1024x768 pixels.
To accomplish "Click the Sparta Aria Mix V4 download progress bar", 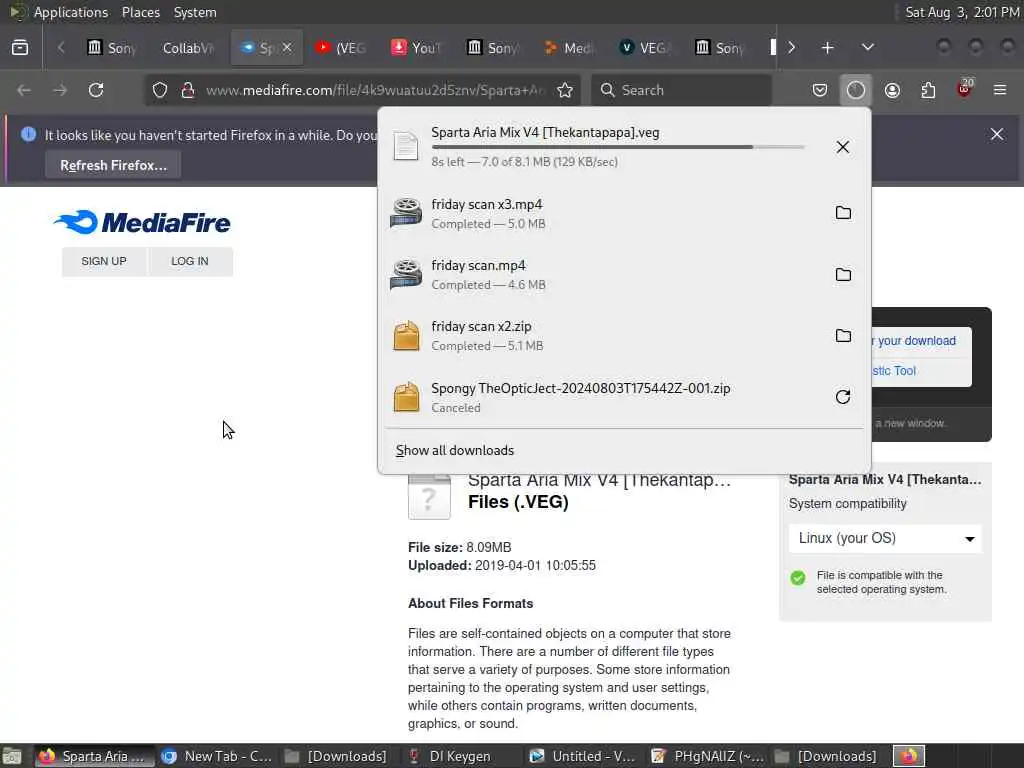I will [x=617, y=147].
